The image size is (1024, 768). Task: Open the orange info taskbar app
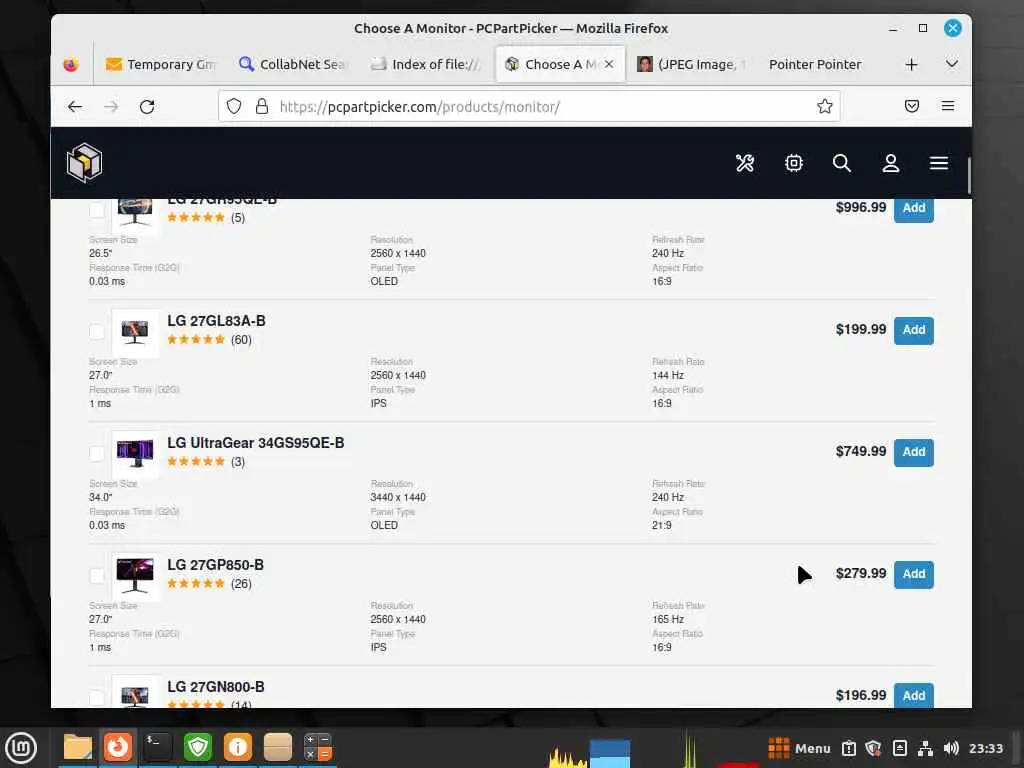(238, 748)
